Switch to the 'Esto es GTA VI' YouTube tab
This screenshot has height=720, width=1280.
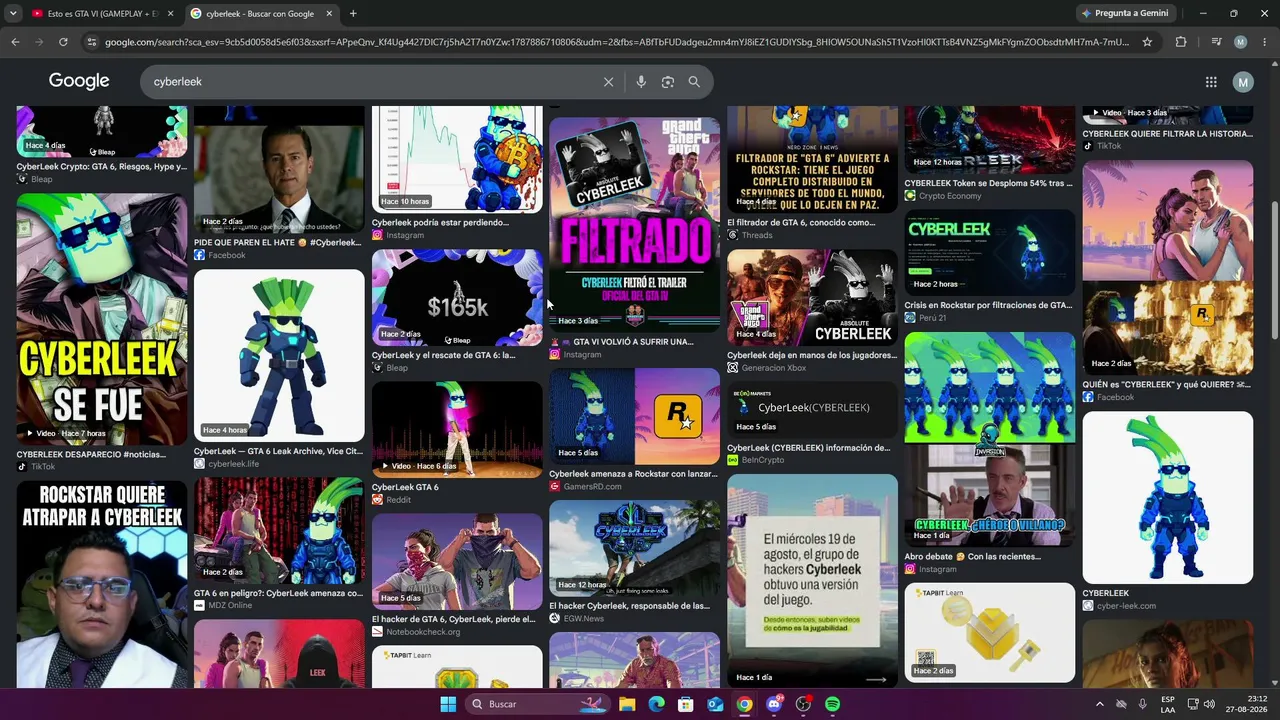102,14
